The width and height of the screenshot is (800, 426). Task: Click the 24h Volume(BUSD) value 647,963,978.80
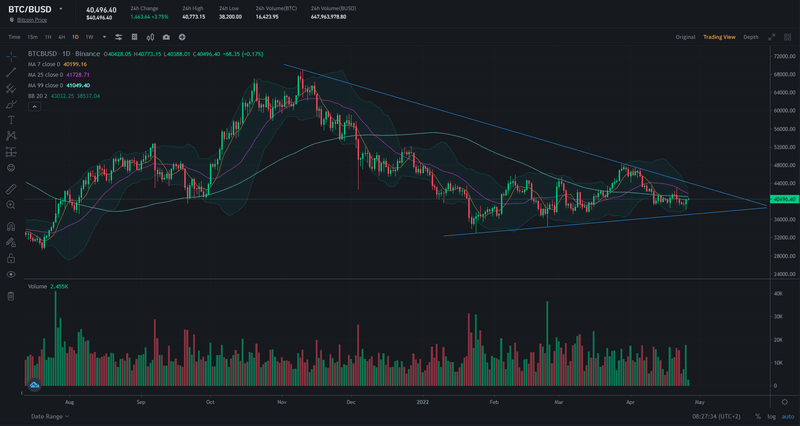click(328, 17)
